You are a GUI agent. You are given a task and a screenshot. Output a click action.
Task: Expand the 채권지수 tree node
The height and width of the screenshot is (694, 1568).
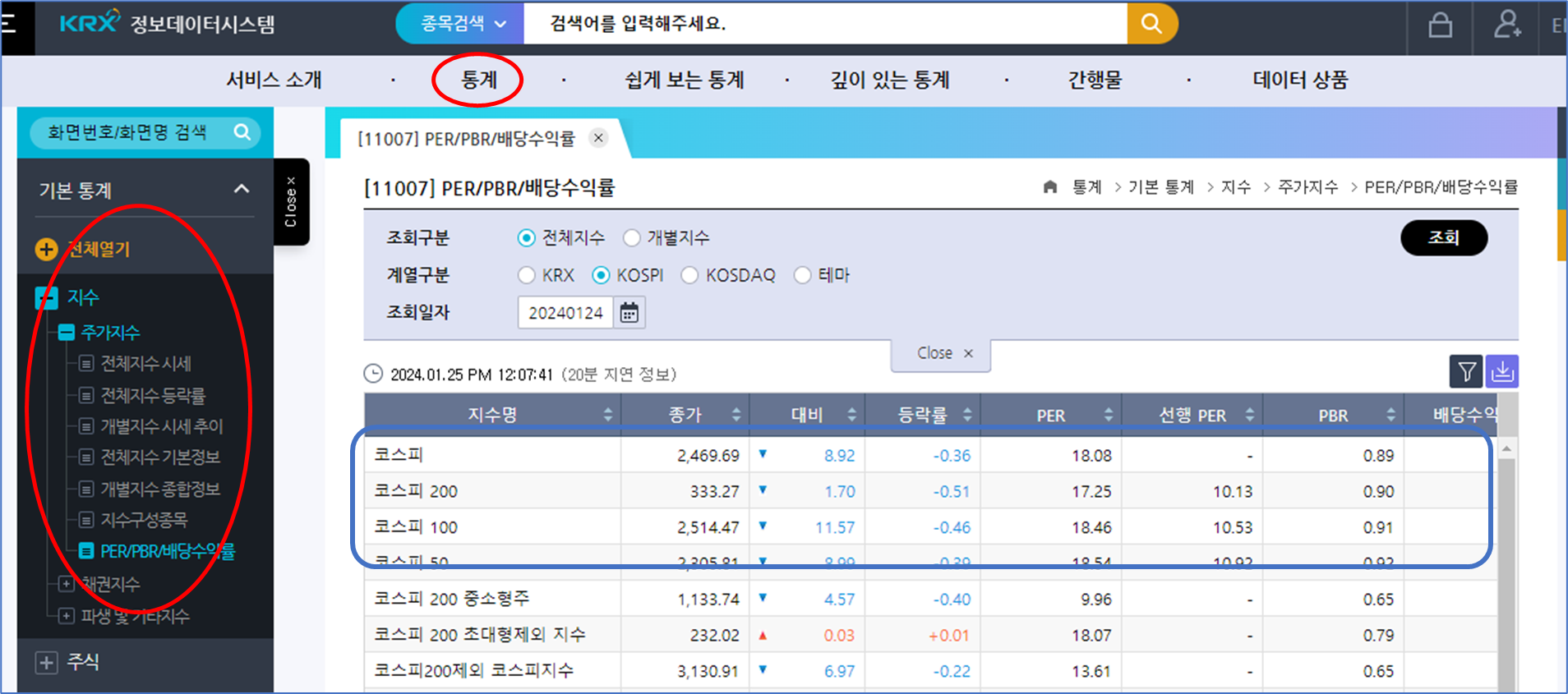click(67, 584)
